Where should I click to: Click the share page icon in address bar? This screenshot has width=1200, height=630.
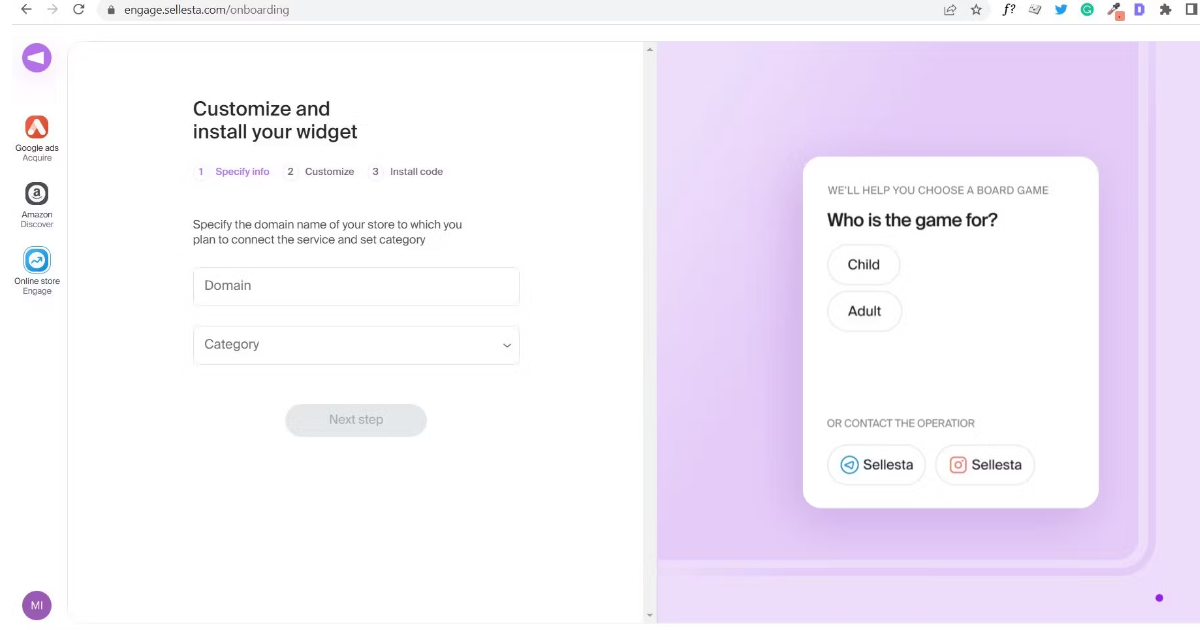coord(950,10)
